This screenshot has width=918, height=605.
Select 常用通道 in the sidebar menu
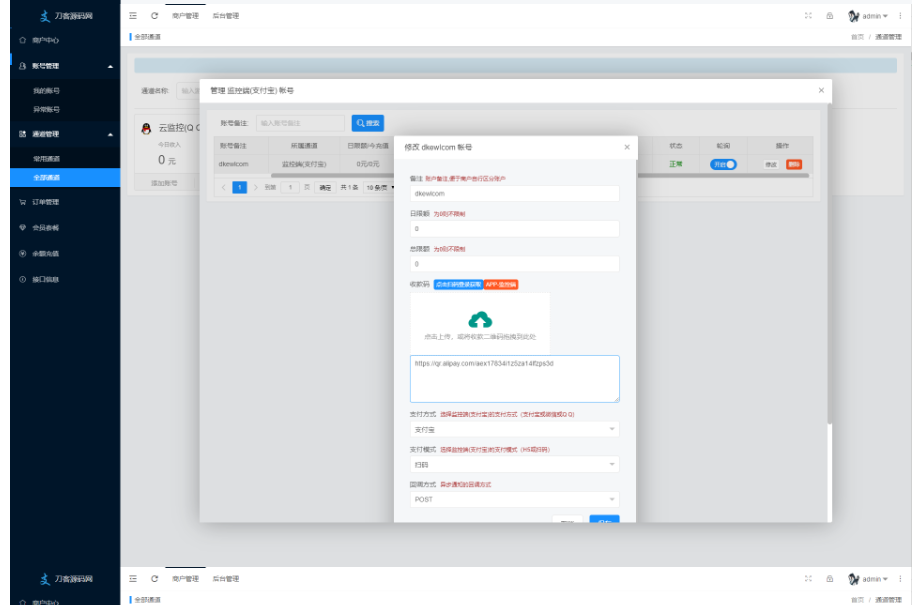(x=47, y=159)
